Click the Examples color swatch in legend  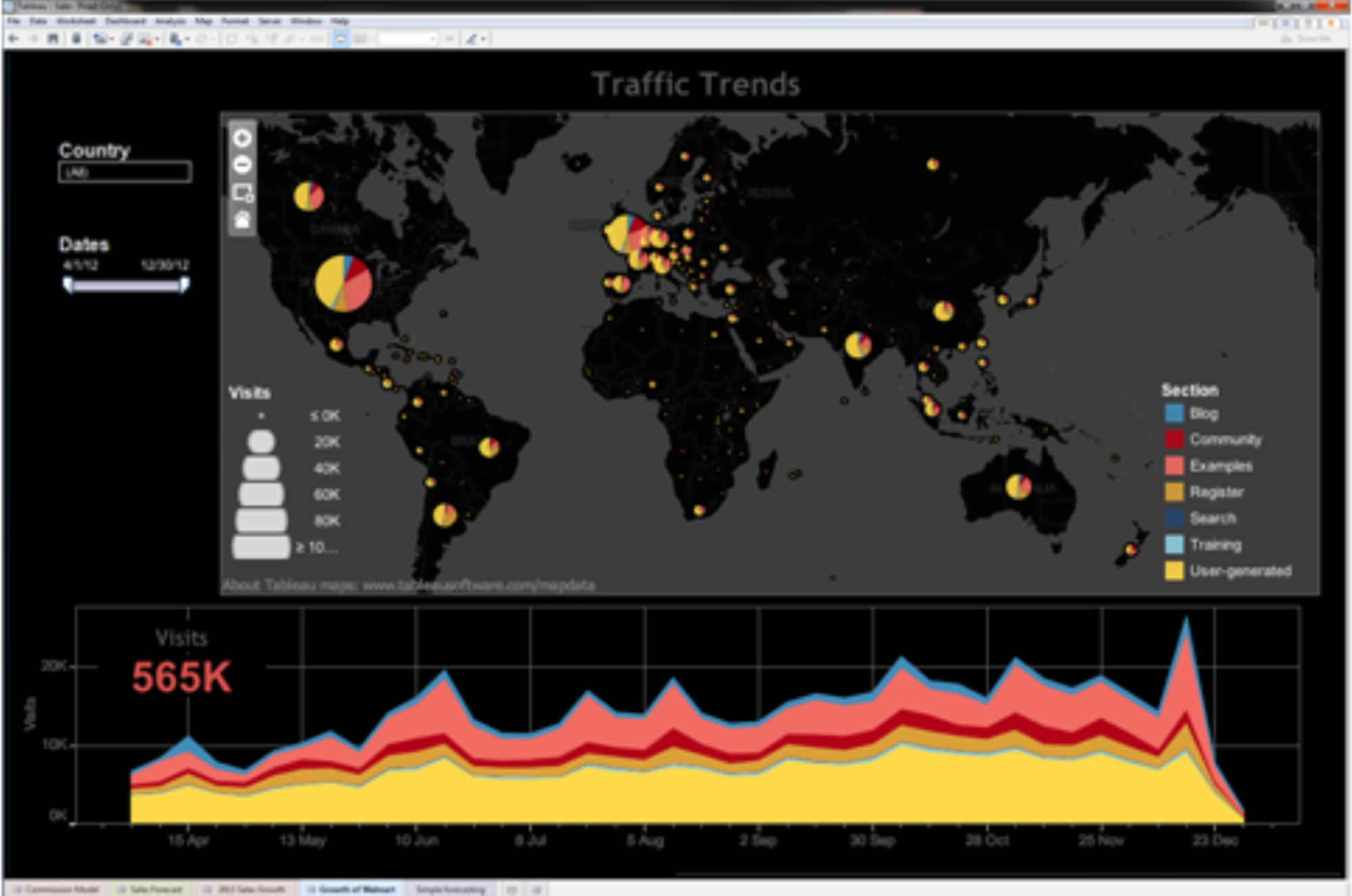coord(1175,466)
